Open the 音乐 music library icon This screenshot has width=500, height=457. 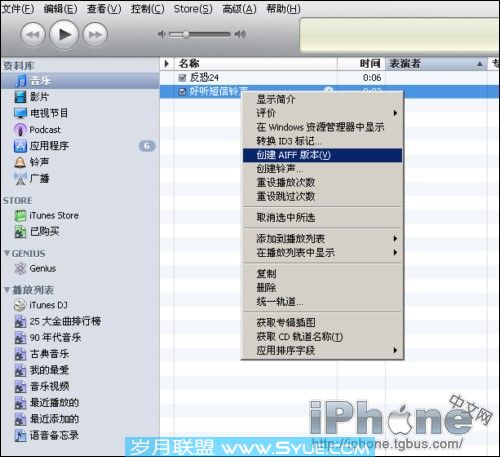click(21, 81)
